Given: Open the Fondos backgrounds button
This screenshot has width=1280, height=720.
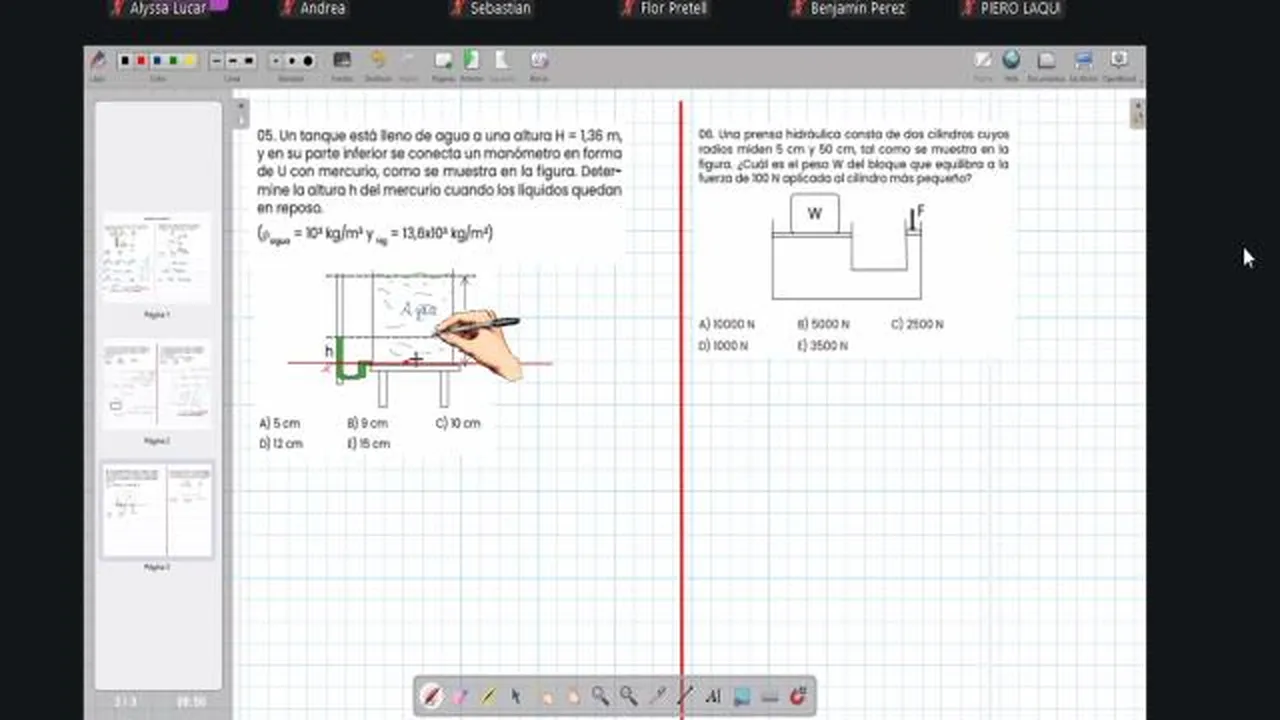Looking at the screenshot, I should [342, 64].
